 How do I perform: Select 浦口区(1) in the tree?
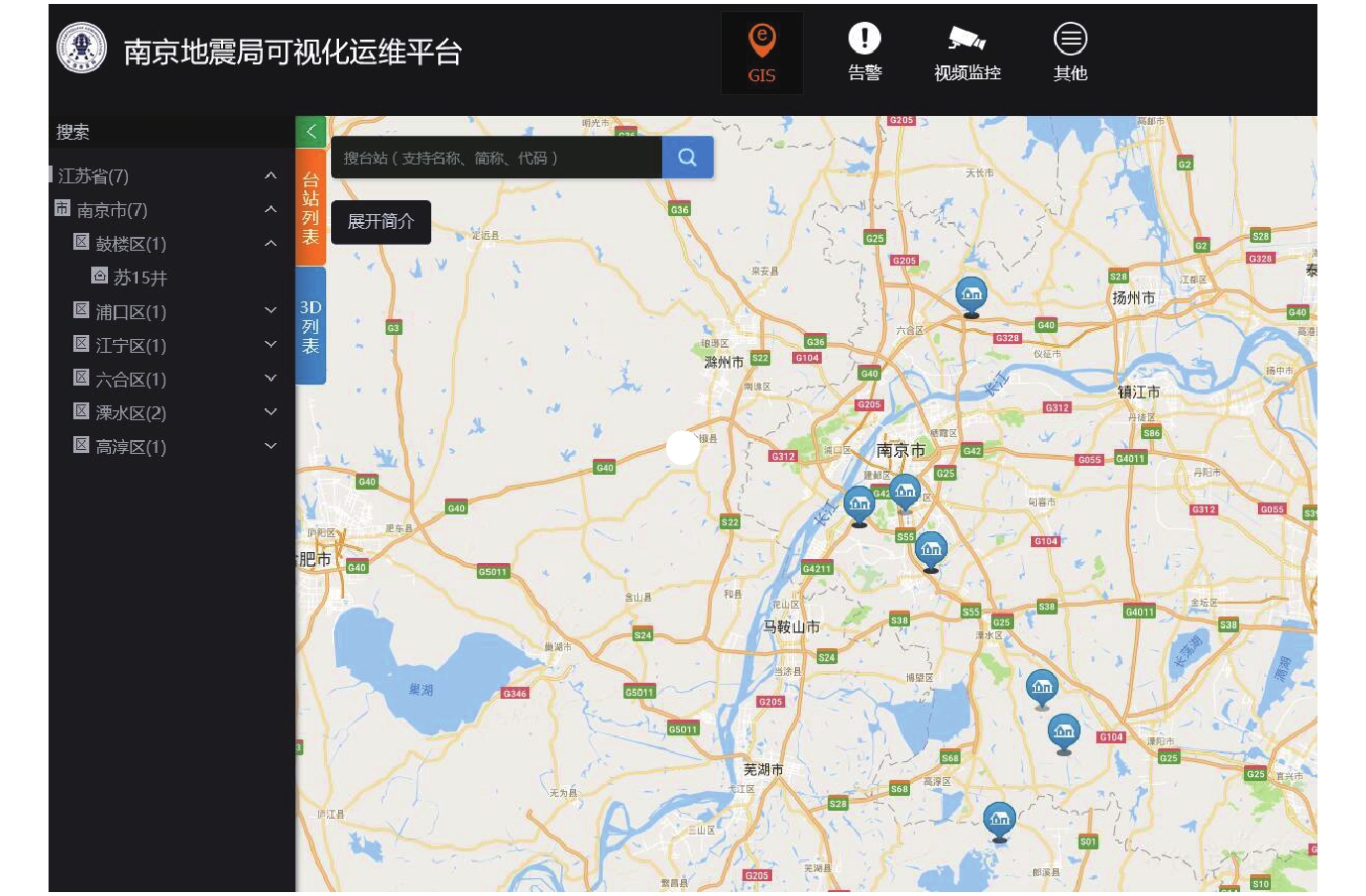coord(131,312)
